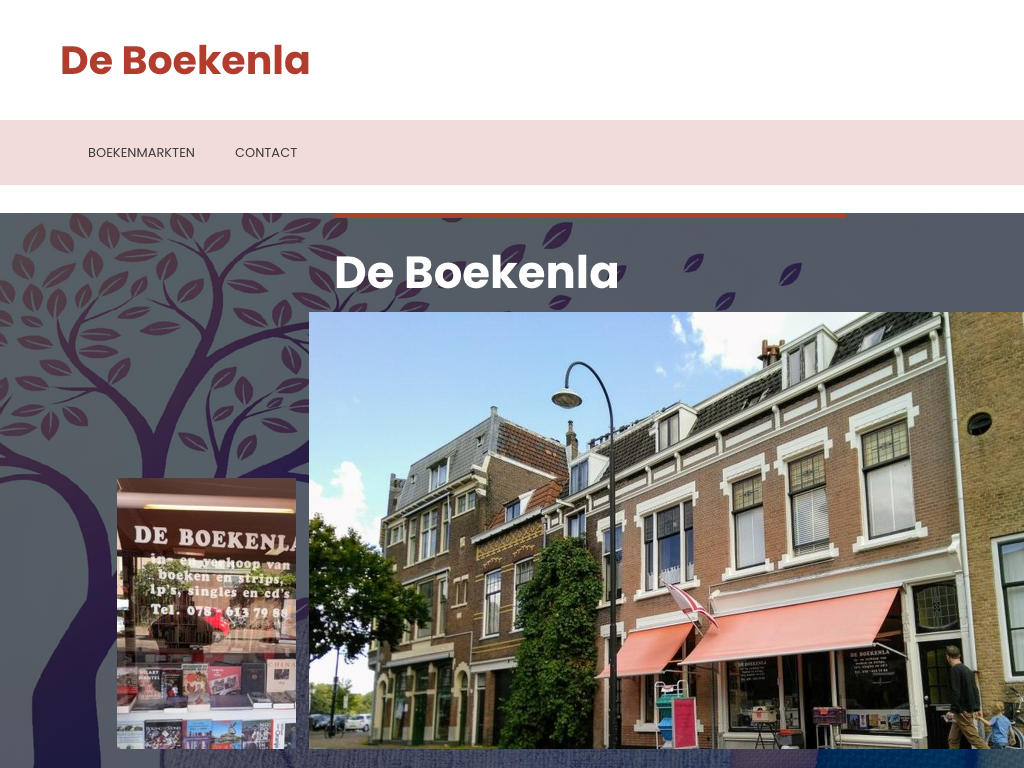The image size is (1024, 768).
Task: Go to the Contact page
Action: point(266,152)
